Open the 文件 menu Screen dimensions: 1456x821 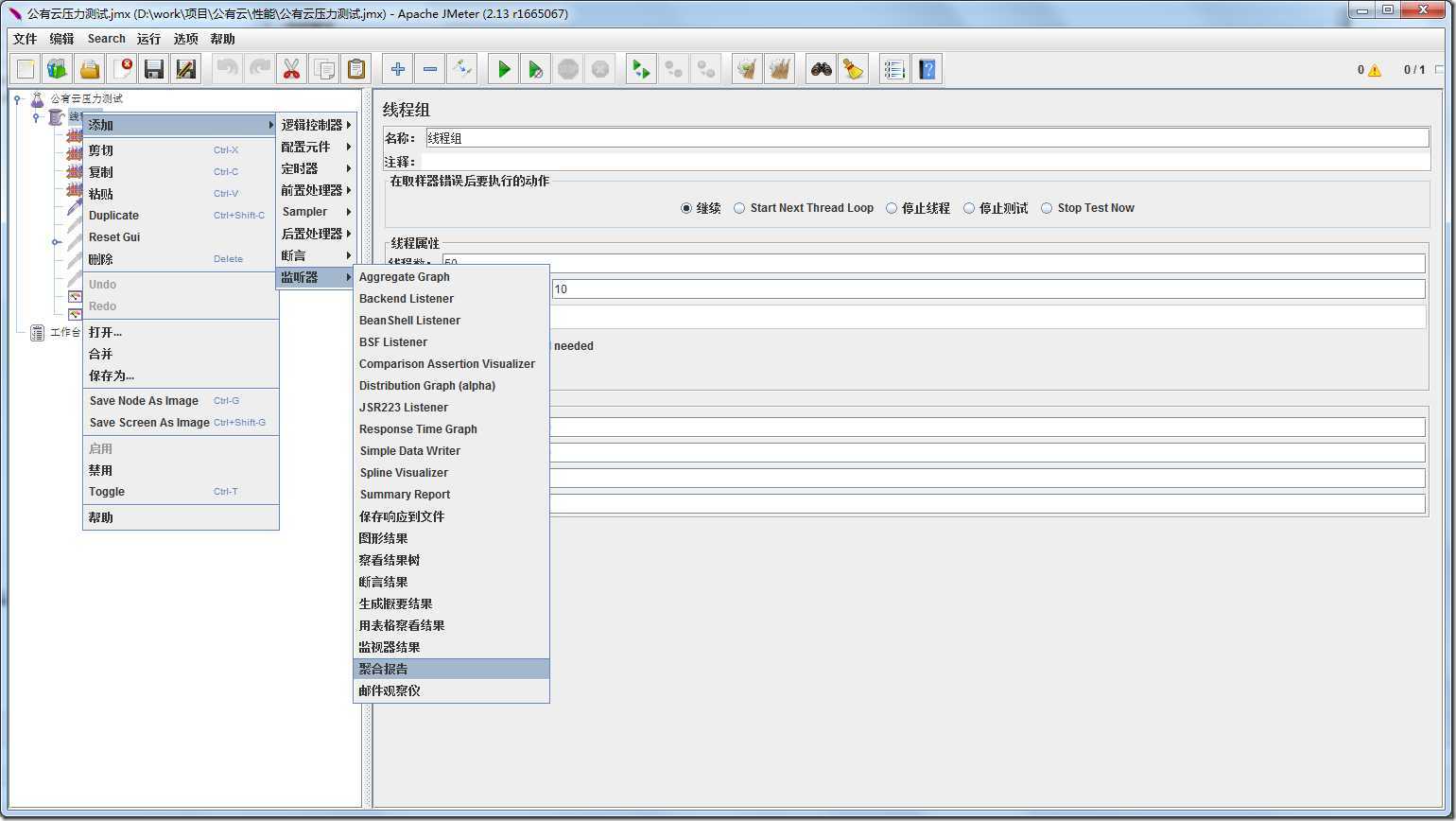point(25,39)
